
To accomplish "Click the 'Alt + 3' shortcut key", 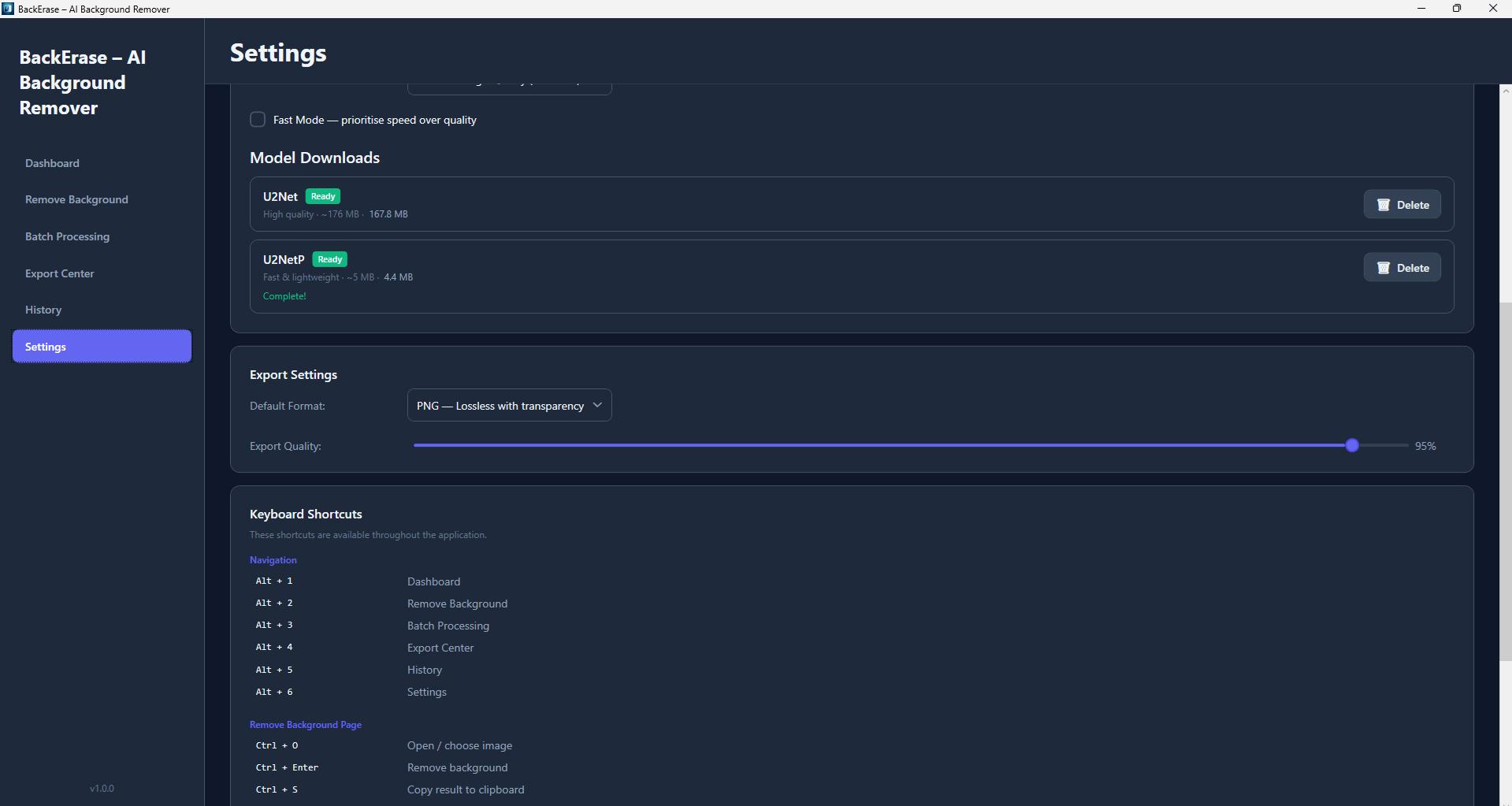I will click(273, 625).
